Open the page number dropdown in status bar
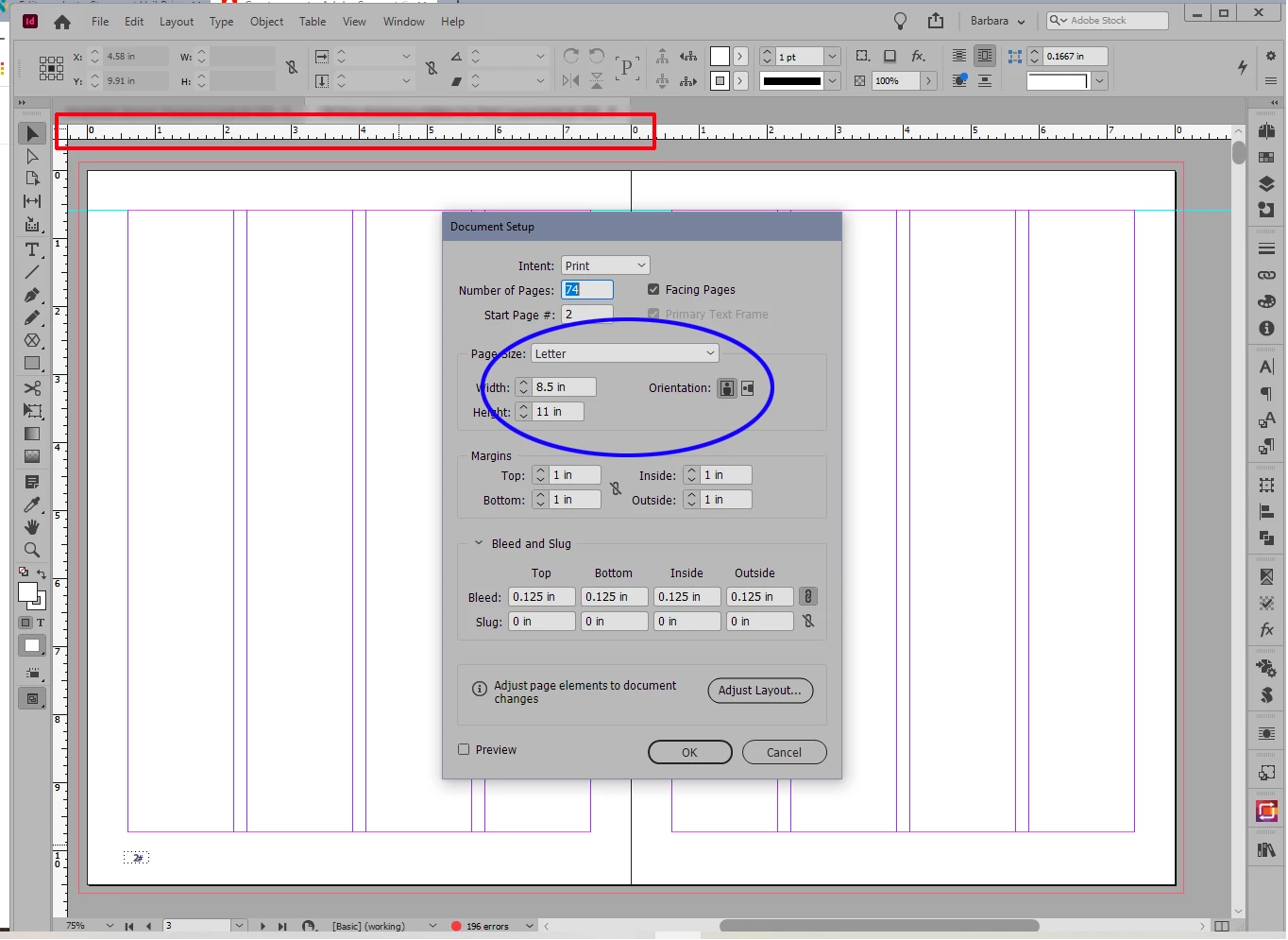The height and width of the screenshot is (940, 1288). [x=239, y=926]
